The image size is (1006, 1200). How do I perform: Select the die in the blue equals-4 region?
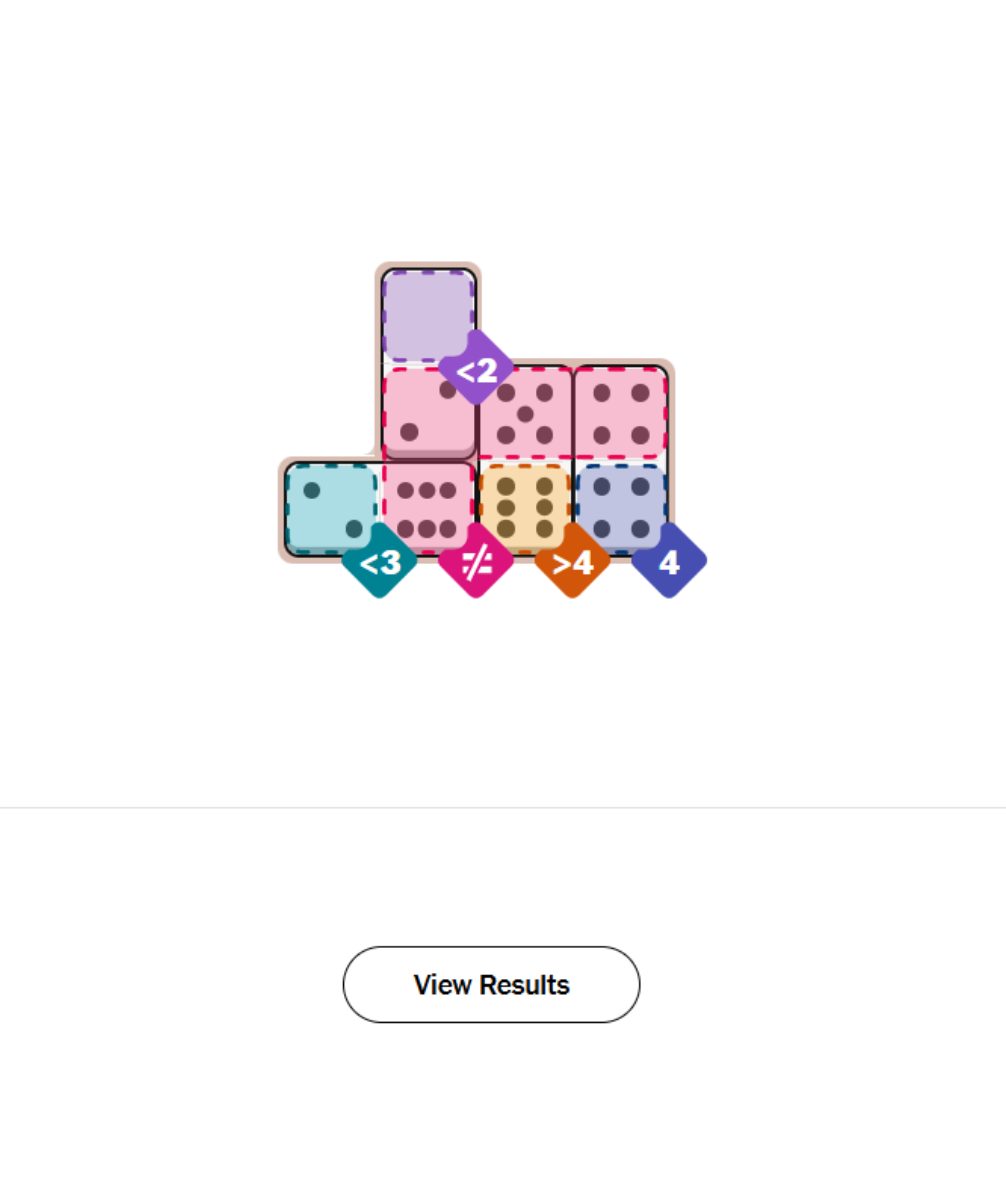[621, 508]
